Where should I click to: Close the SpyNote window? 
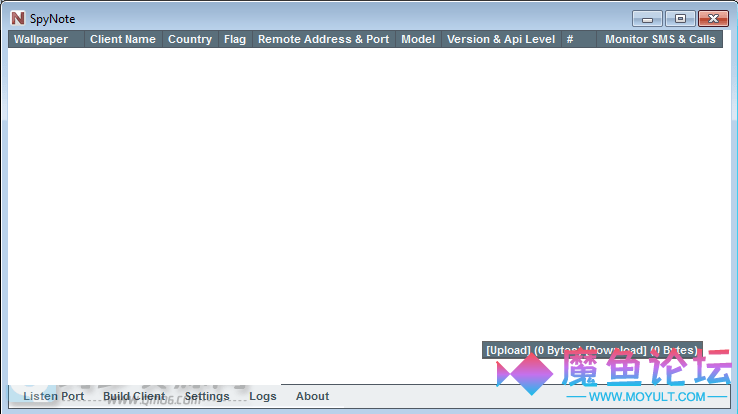coord(714,19)
